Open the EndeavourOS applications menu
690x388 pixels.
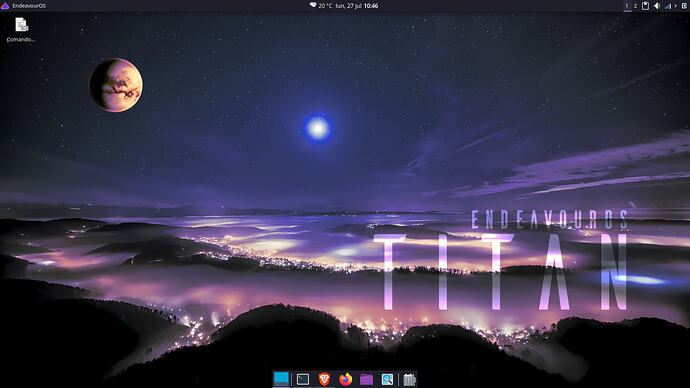24,6
